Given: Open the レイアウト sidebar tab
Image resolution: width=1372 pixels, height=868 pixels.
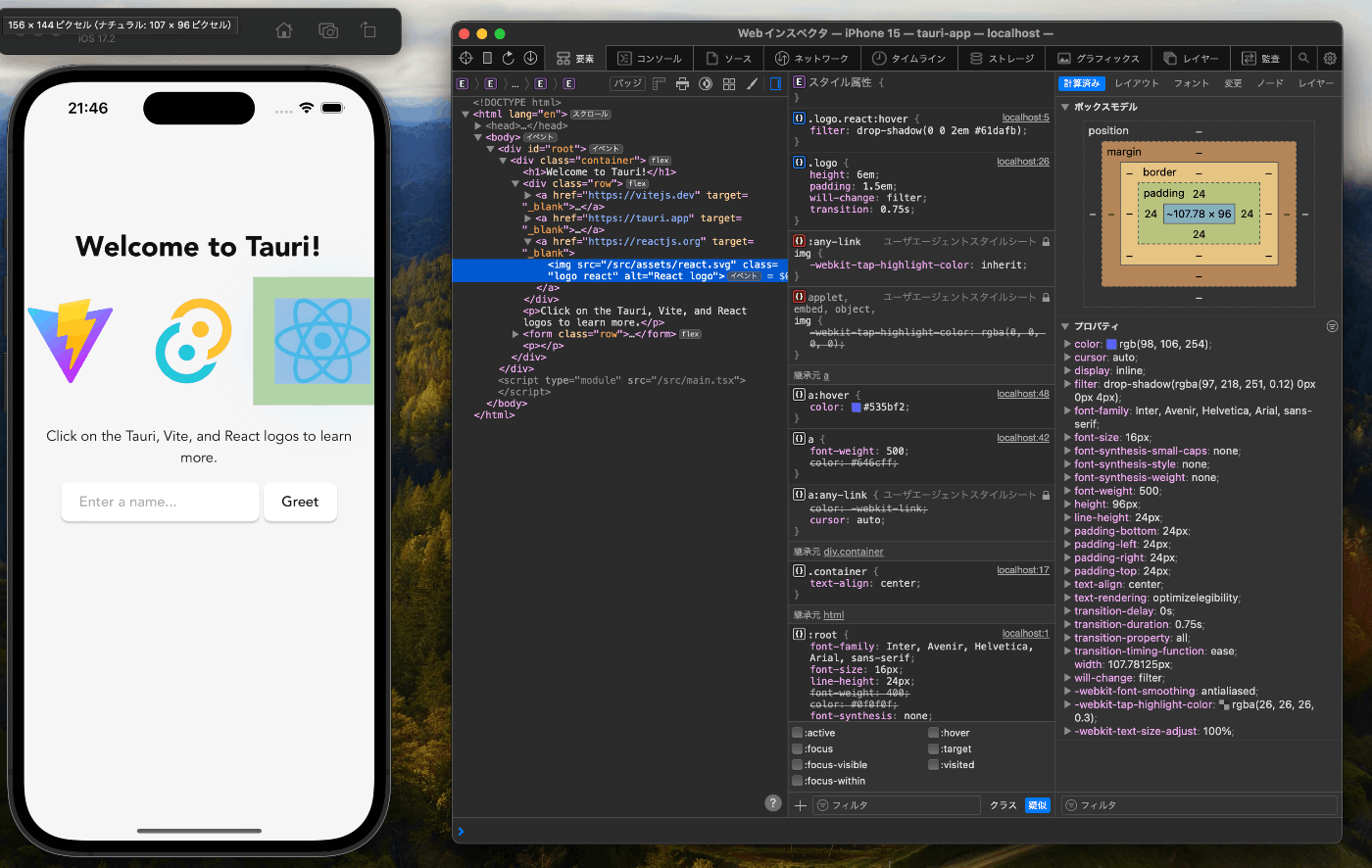Looking at the screenshot, I should click(1137, 84).
